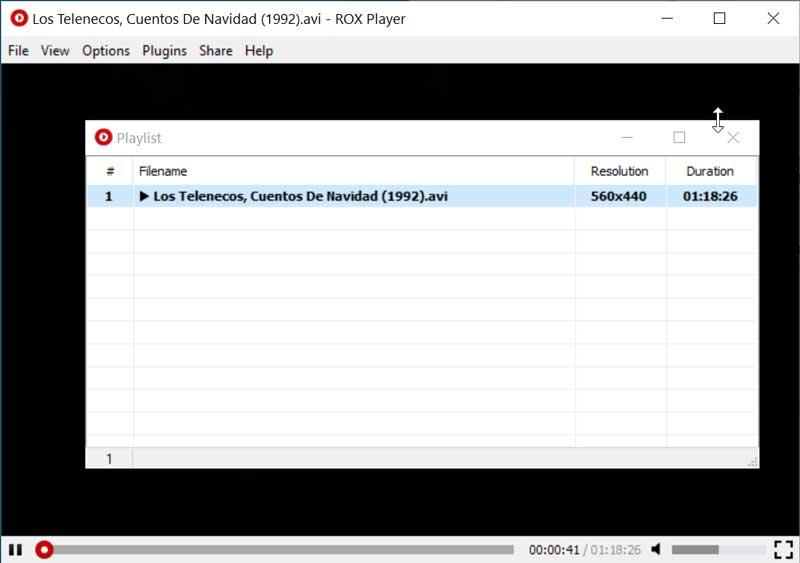The image size is (800, 563).
Task: Click the 560x440 resolution cell
Action: pyautogui.click(x=619, y=196)
